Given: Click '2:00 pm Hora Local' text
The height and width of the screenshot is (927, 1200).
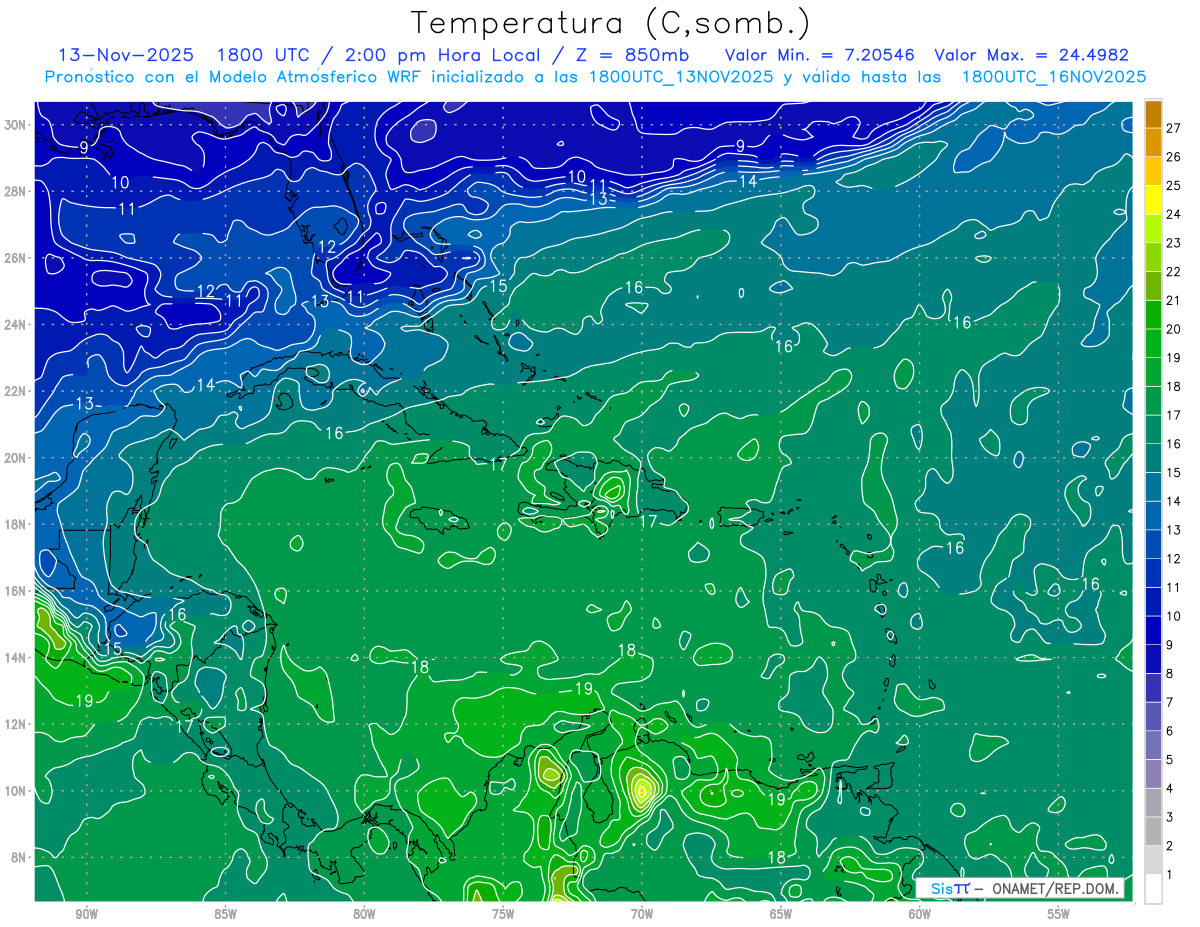Looking at the screenshot, I should [445, 55].
